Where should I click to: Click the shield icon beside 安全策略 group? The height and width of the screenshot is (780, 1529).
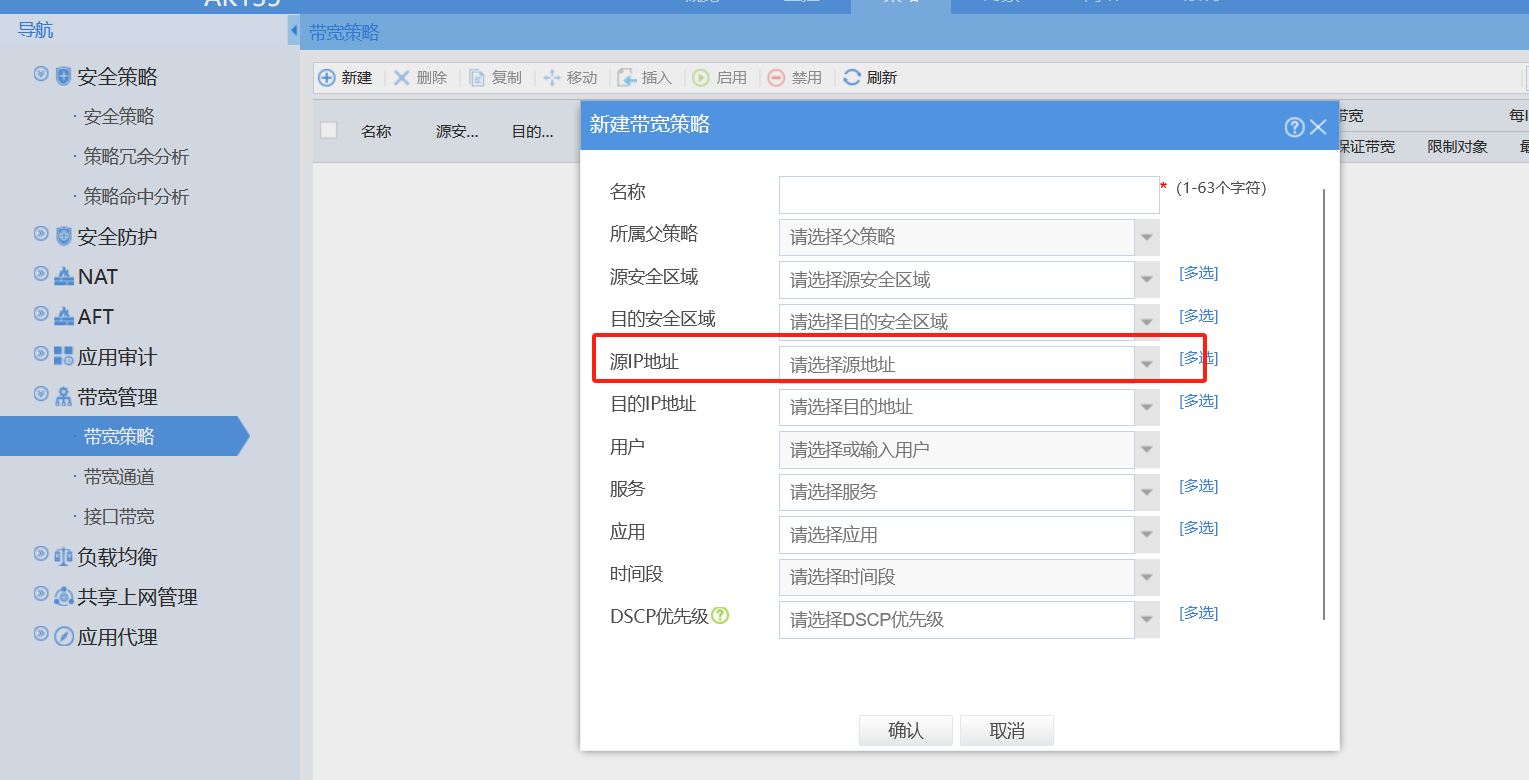(64, 76)
